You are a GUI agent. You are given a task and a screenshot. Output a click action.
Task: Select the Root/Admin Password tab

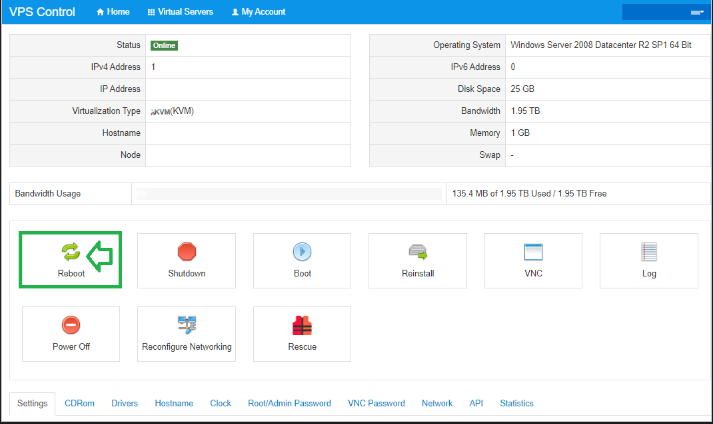tap(289, 403)
